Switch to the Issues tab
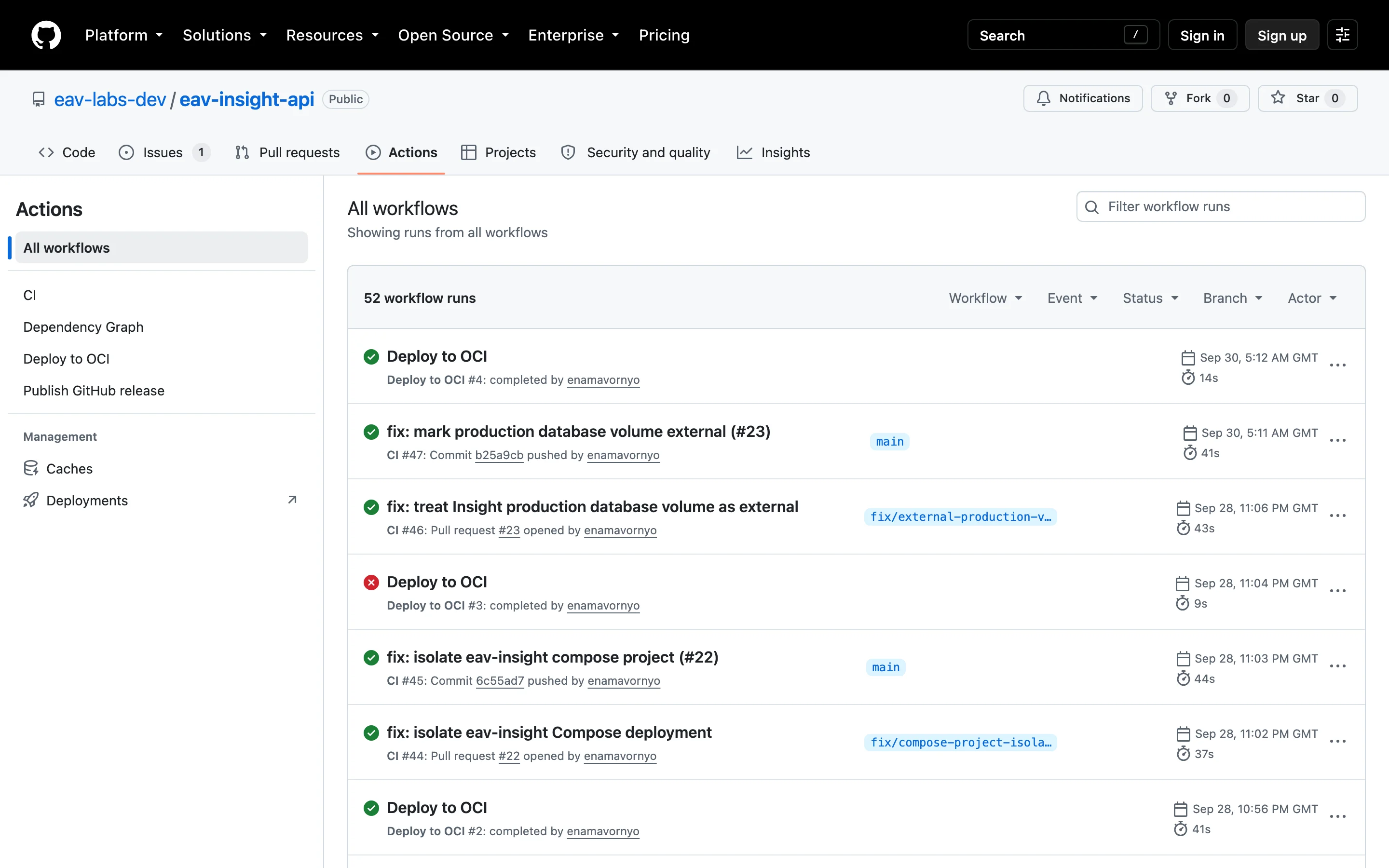Screen dimensions: 1389x868 point(164,152)
